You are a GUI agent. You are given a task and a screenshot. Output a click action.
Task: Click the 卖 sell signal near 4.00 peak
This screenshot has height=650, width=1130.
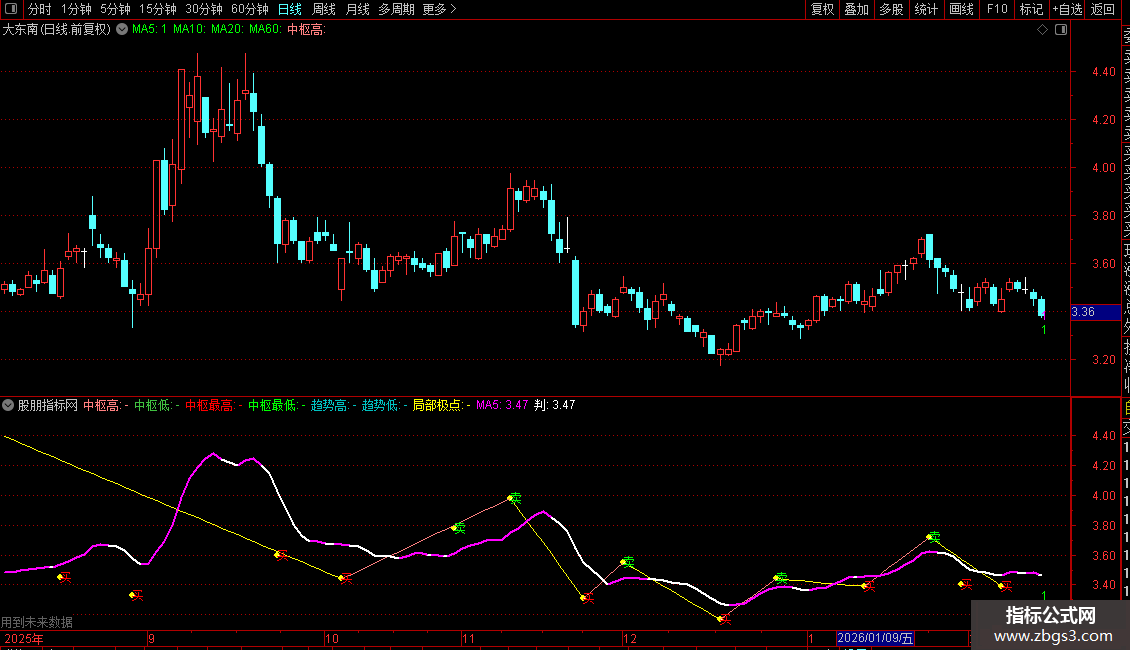coord(515,498)
